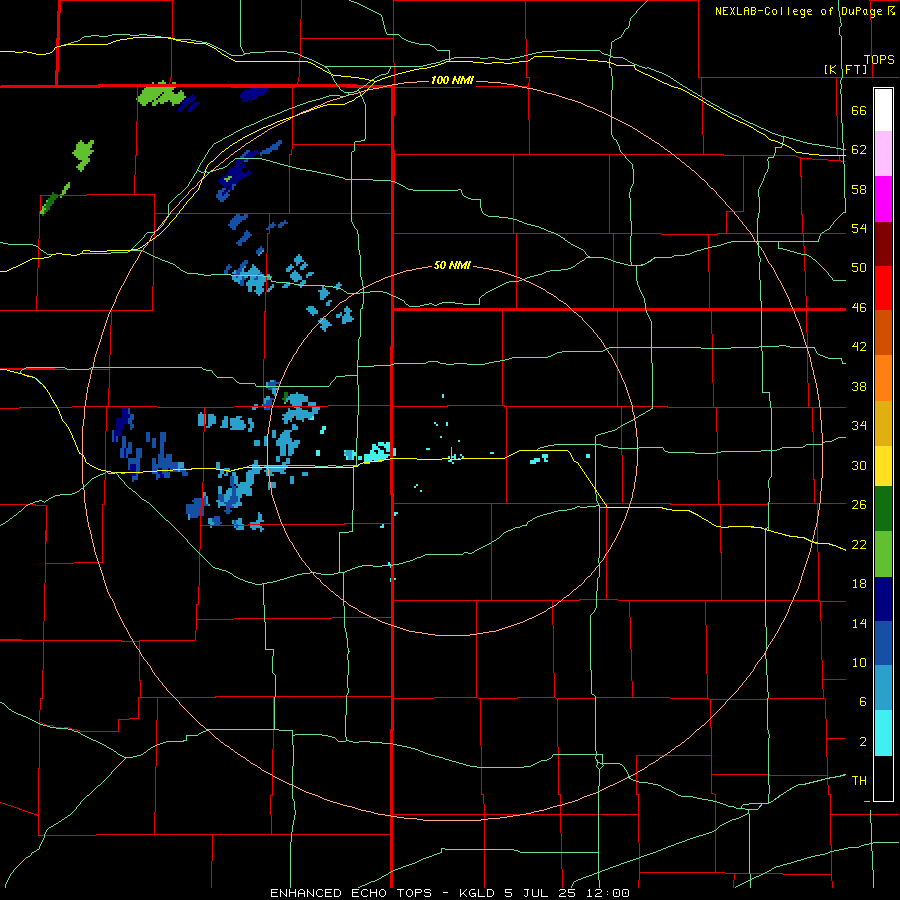Pick the cyan legend band
Viewport: 900px width, 900px height.
[x=883, y=733]
